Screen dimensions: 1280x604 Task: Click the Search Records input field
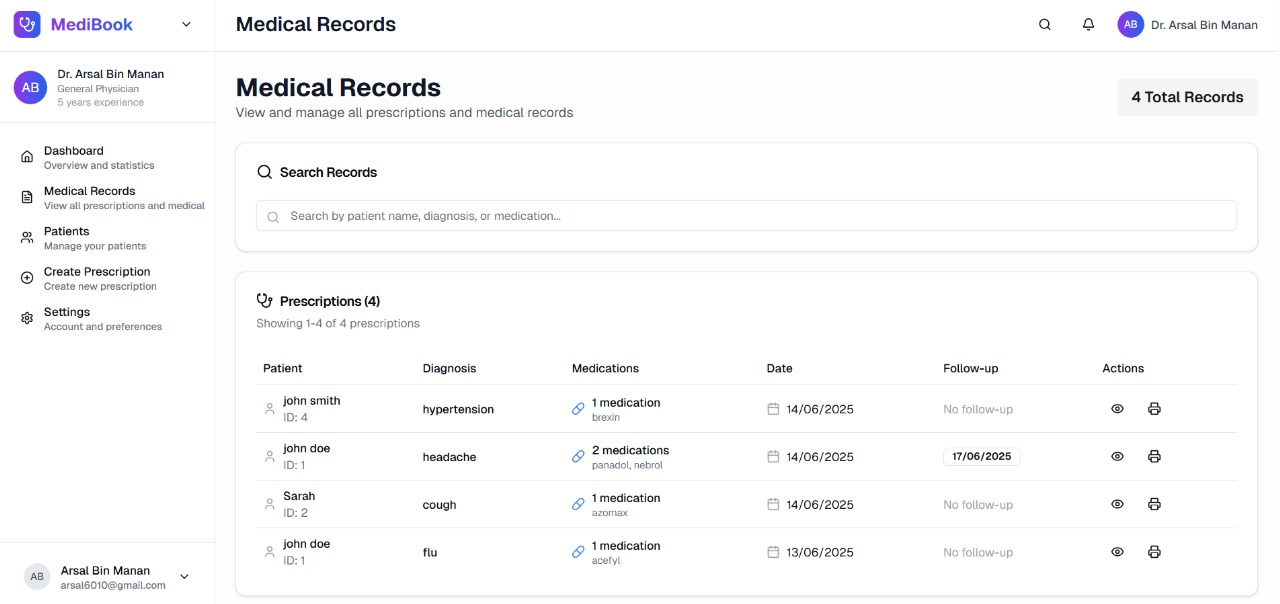point(746,216)
